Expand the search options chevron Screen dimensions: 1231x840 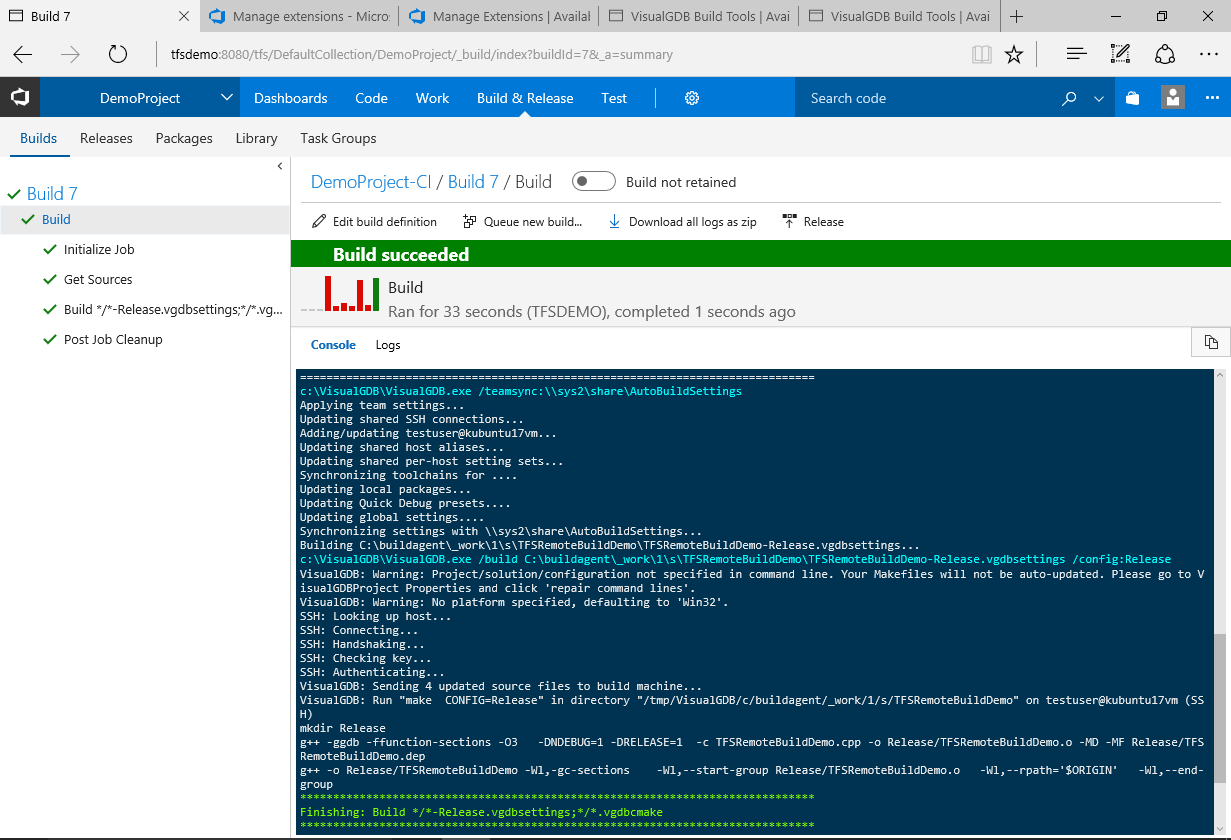(x=1099, y=98)
